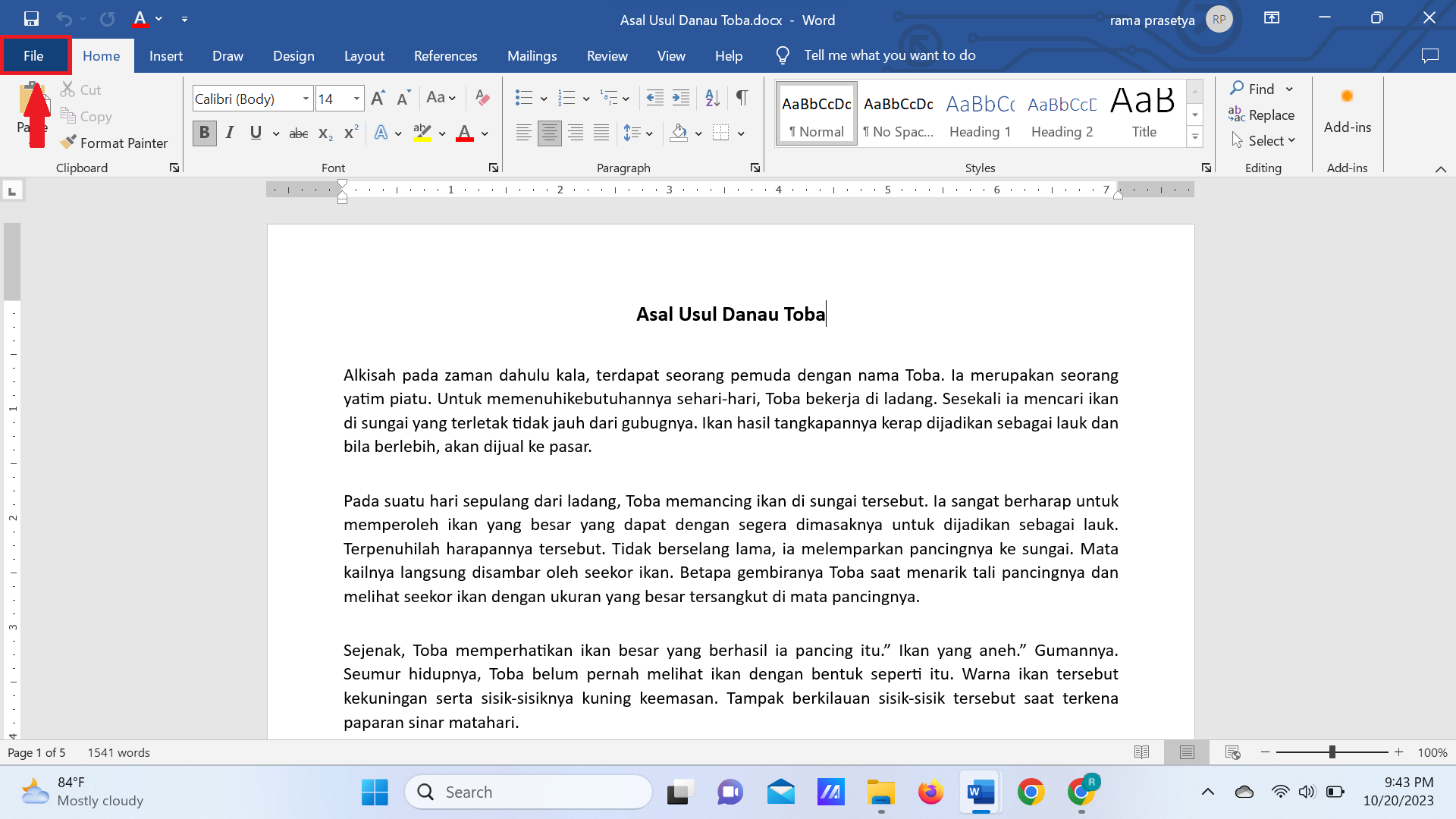Apply Heading 1 style
This screenshot has width=1456, height=819.
point(981,114)
